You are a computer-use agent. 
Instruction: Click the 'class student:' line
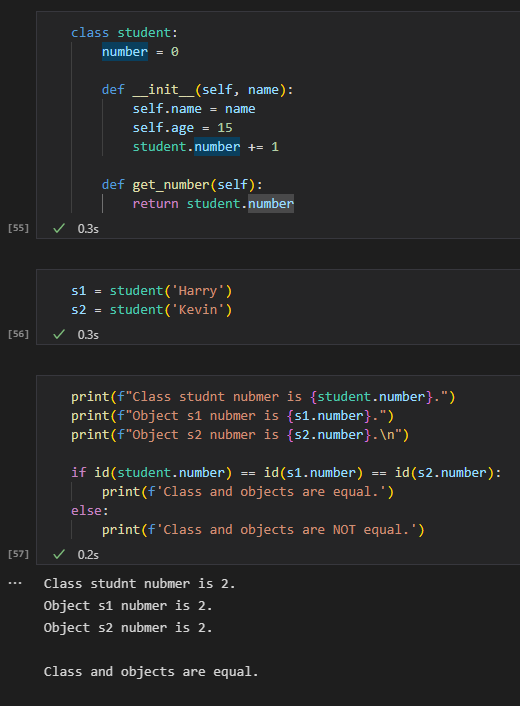124,33
